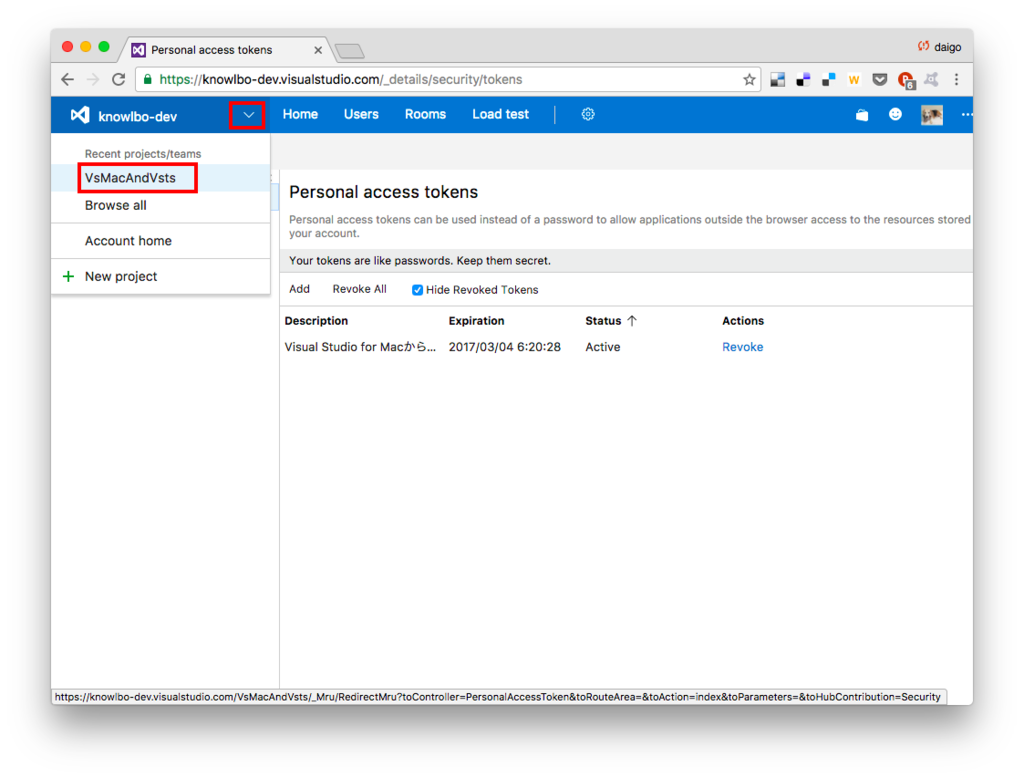This screenshot has height=778, width=1024.
Task: Click the gray checkerboard extension icon
Action: click(x=777, y=80)
